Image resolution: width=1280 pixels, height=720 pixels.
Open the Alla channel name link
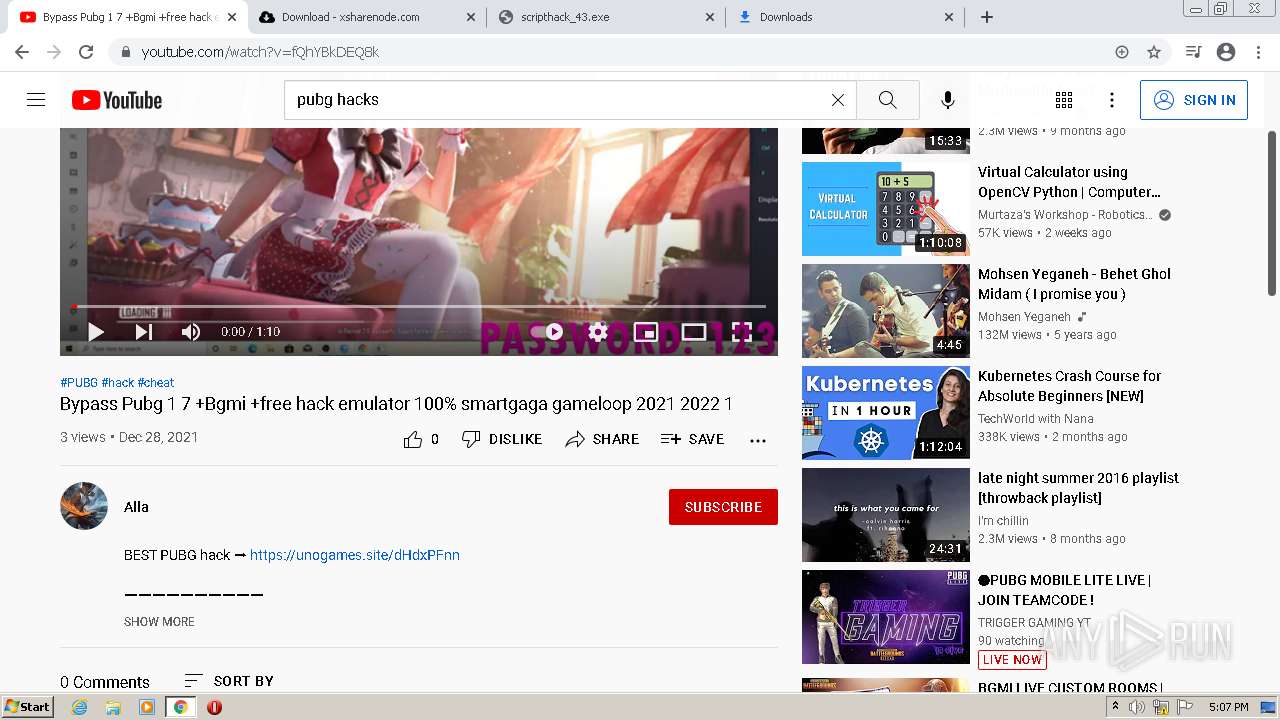point(136,507)
